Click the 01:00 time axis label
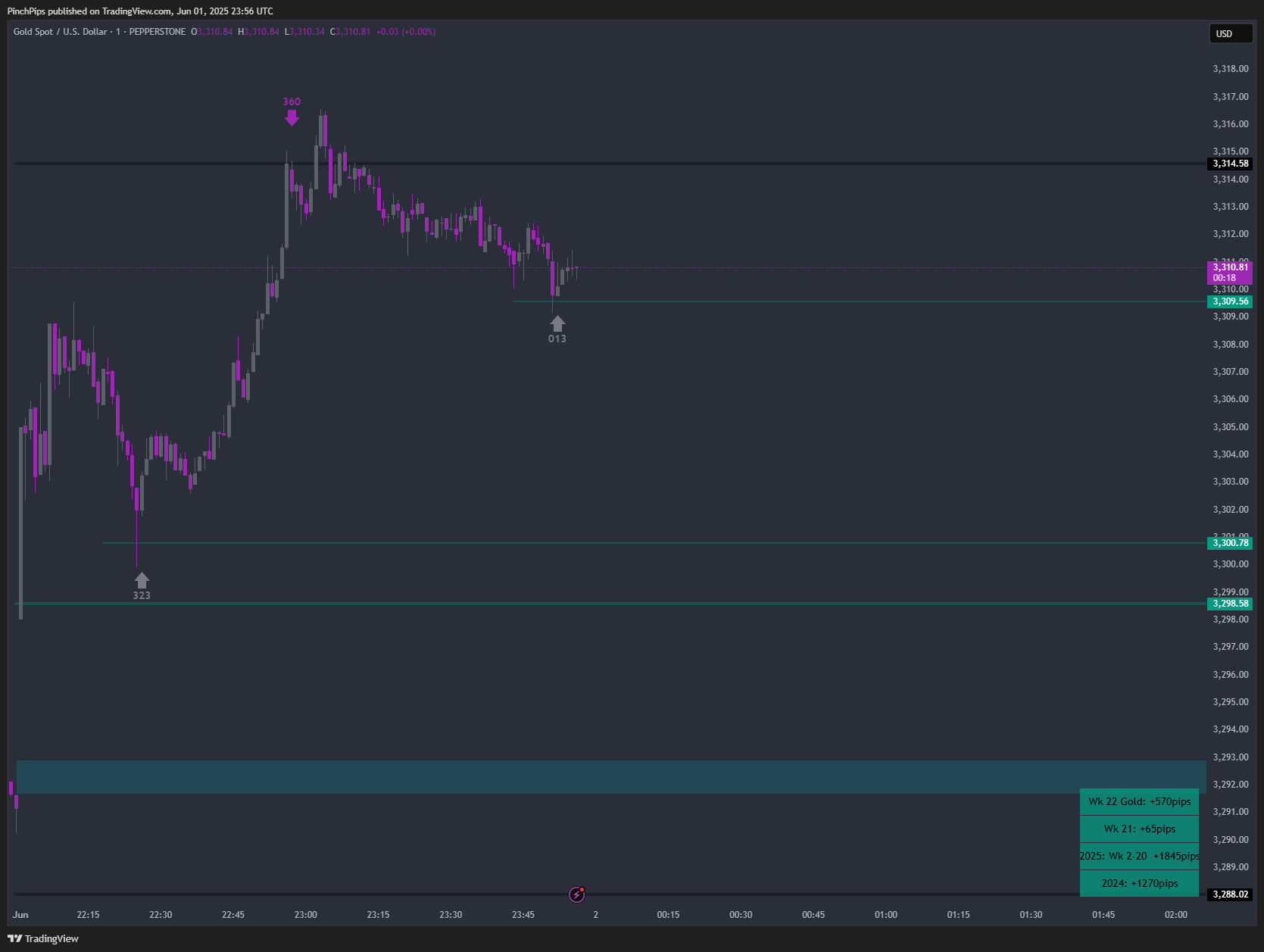 click(x=886, y=915)
